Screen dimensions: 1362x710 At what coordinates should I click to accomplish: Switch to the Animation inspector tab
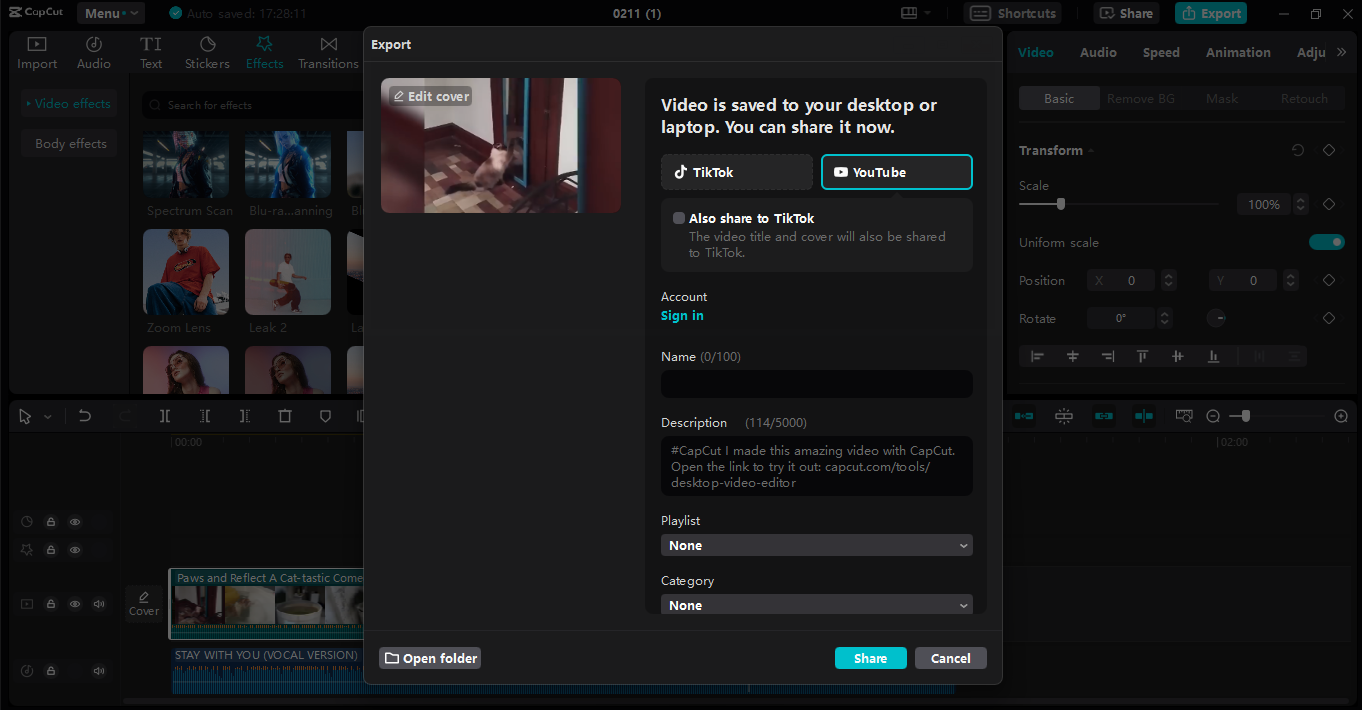click(x=1238, y=52)
